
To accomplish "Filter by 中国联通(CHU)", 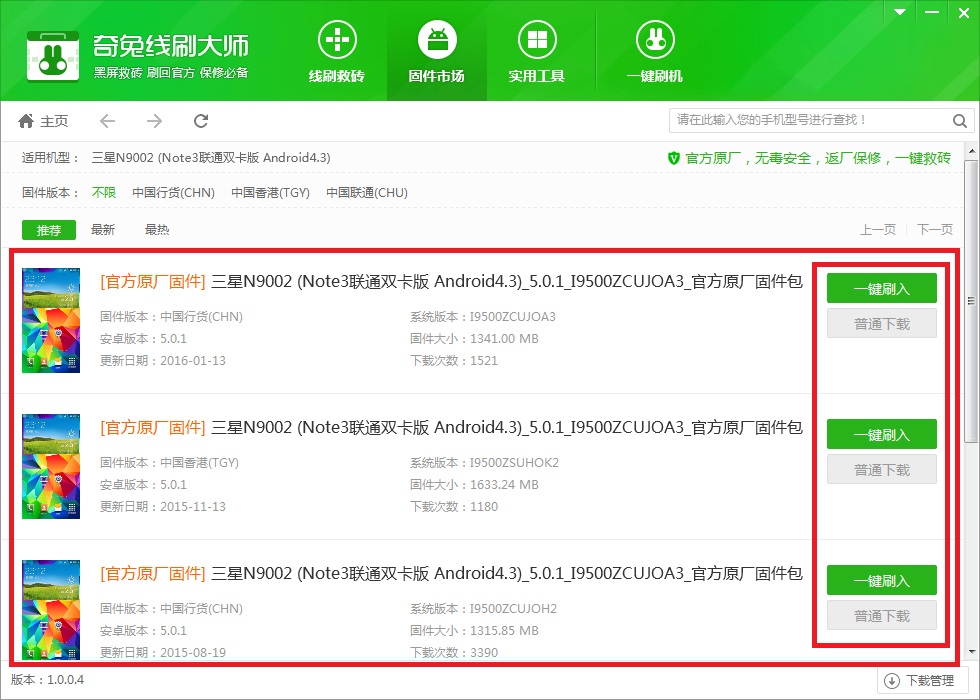I will [x=367, y=192].
